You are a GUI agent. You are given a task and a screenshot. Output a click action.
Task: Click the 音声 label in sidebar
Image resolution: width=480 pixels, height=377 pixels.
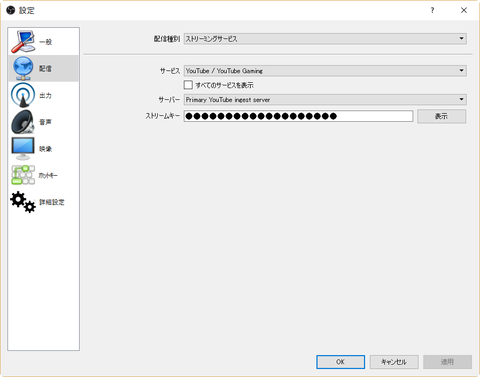coord(46,122)
